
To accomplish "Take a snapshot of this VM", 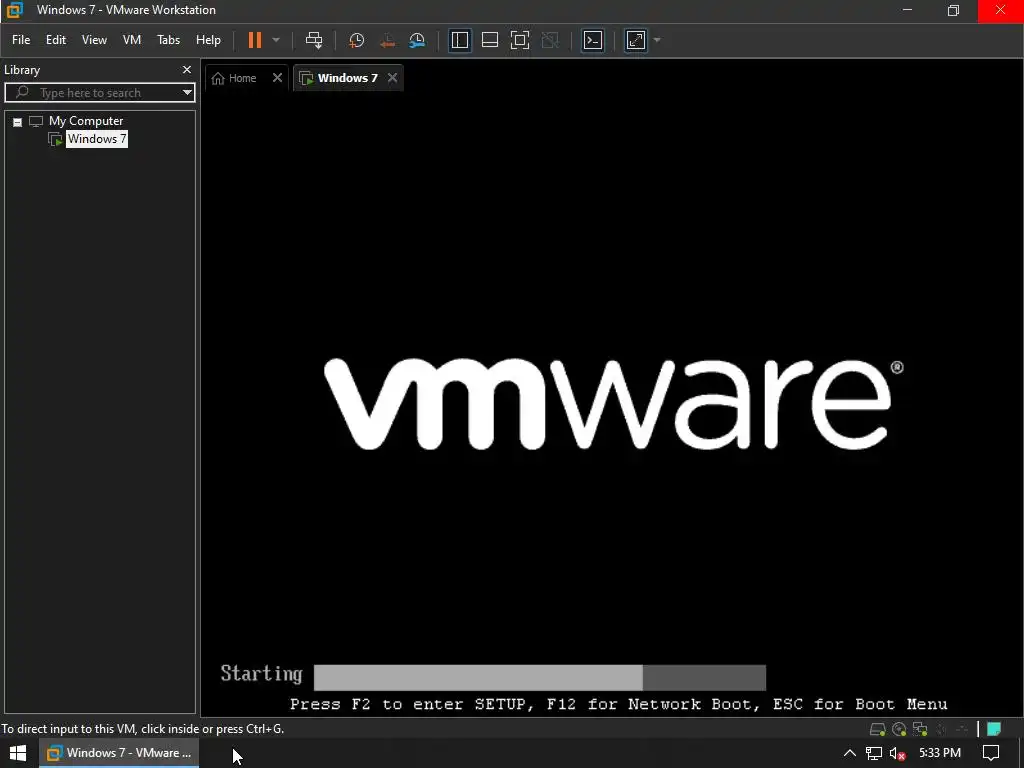I will pyautogui.click(x=357, y=40).
